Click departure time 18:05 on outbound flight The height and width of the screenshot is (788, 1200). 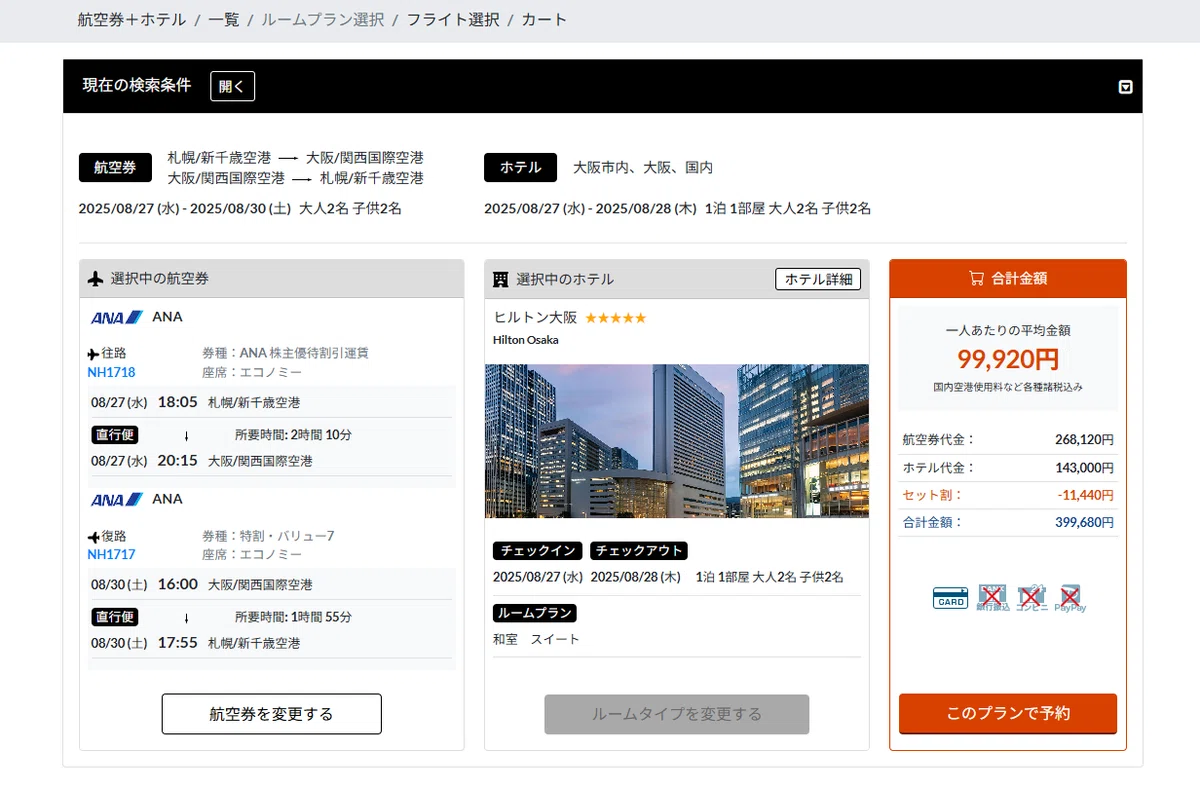point(178,402)
